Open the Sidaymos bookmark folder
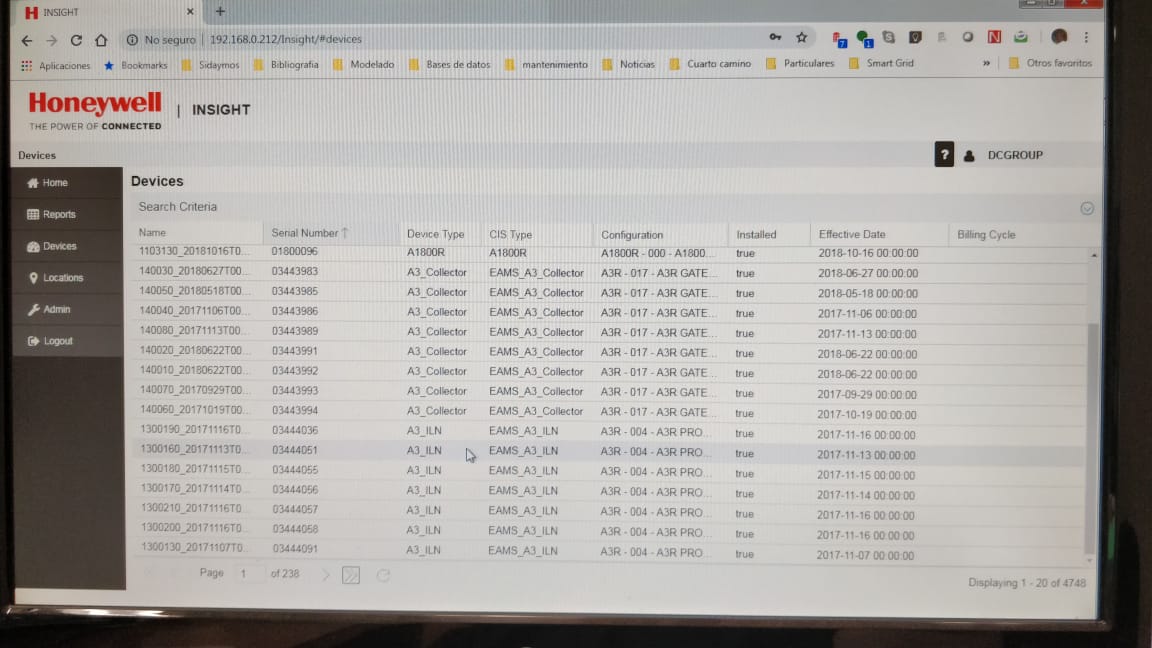The image size is (1152, 648). pyautogui.click(x=210, y=65)
